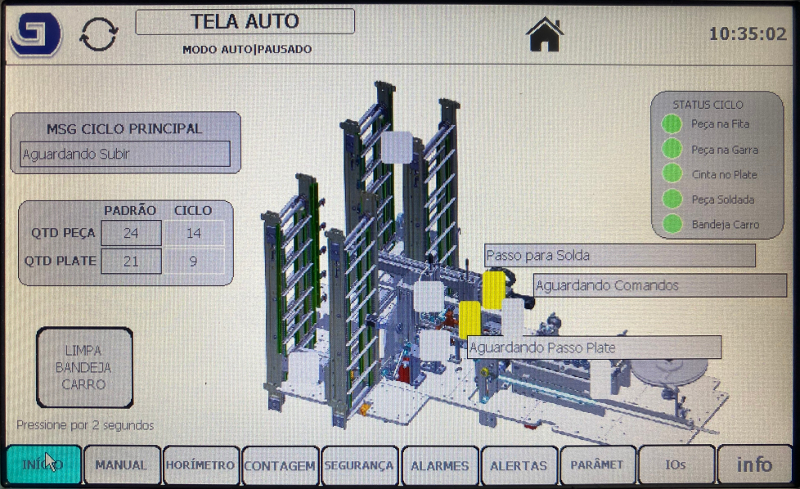Click the QTD PEÇA row label
Screen dimensions: 800x489
63,233
